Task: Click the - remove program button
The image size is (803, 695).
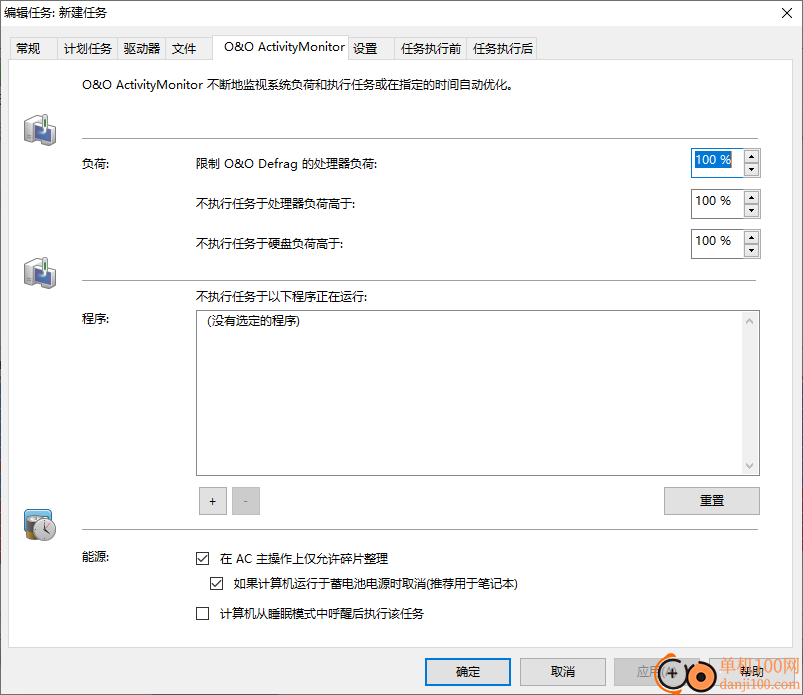Action: [x=246, y=501]
